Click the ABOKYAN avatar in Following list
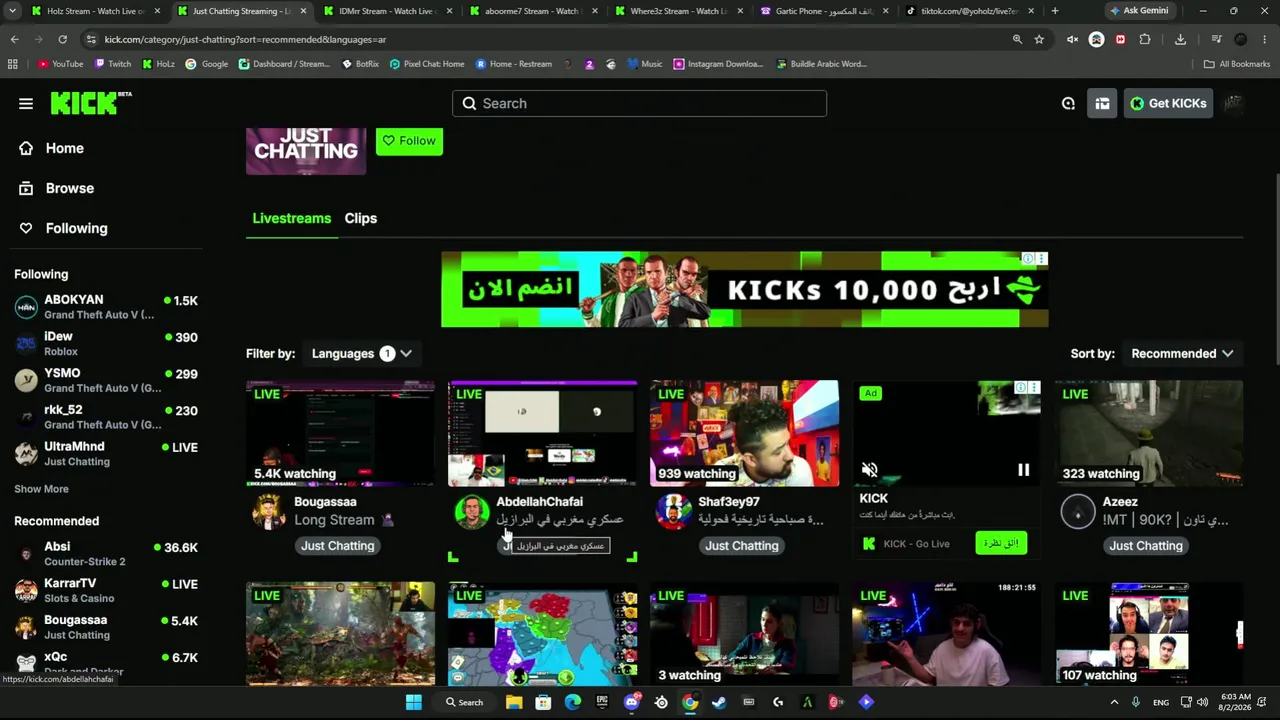The height and width of the screenshot is (720, 1280). [x=26, y=307]
